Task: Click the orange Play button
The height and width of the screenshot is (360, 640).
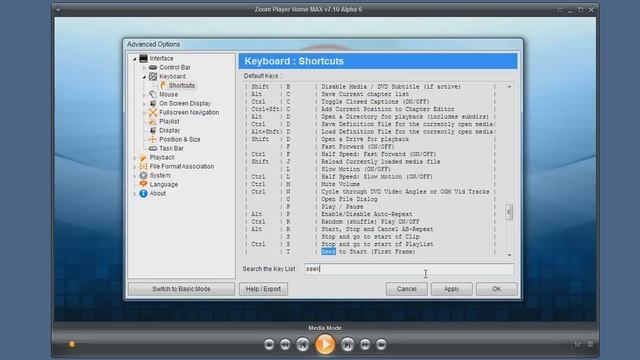Action: pos(325,344)
